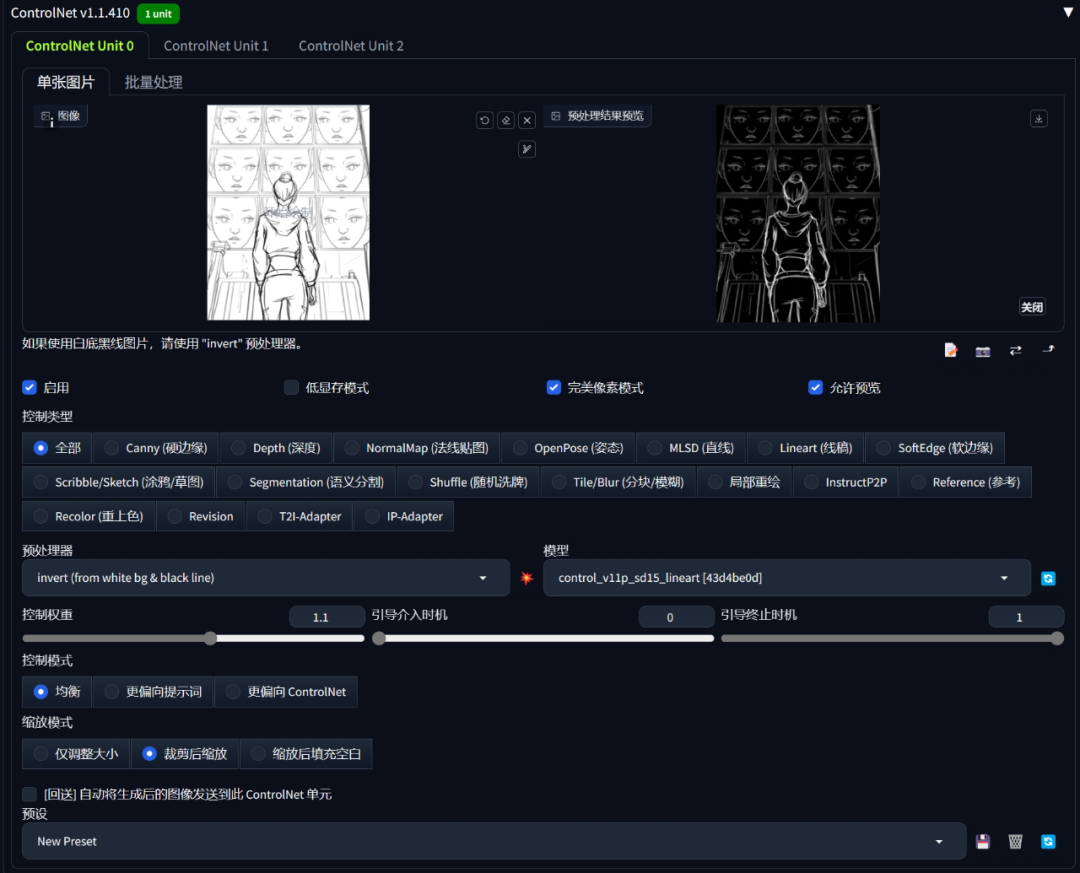The width and height of the screenshot is (1080, 873).
Task: Download the preprocessor preview result
Action: [1039, 119]
